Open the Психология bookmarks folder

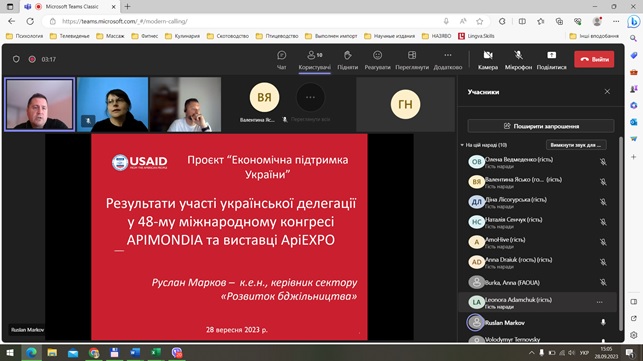(x=25, y=36)
